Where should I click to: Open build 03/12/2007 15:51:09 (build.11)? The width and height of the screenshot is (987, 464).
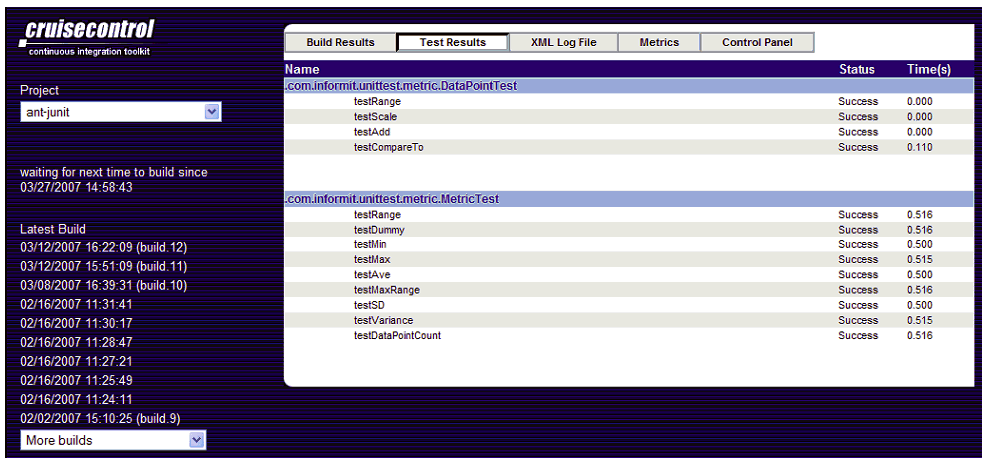[104, 266]
